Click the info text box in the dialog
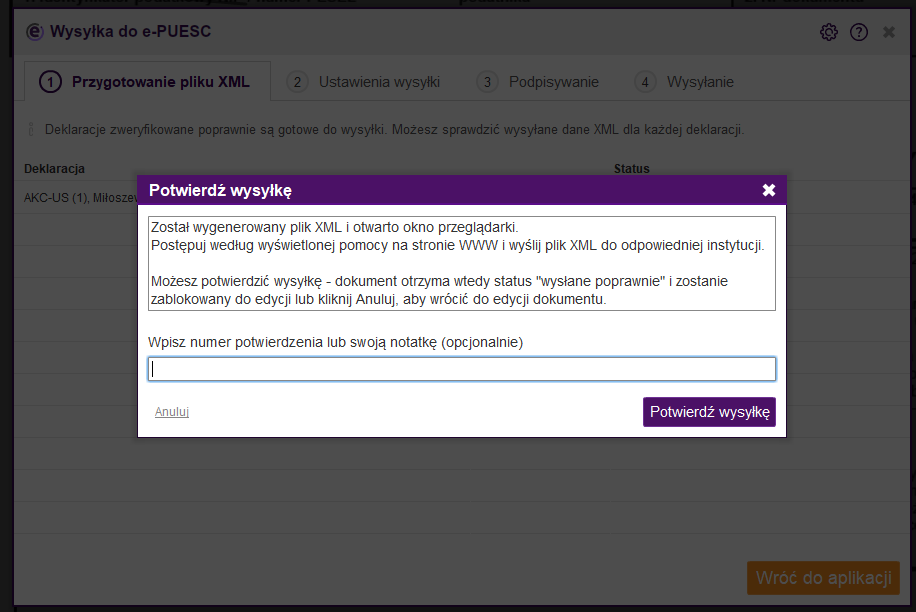This screenshot has height=612, width=916. (x=462, y=263)
